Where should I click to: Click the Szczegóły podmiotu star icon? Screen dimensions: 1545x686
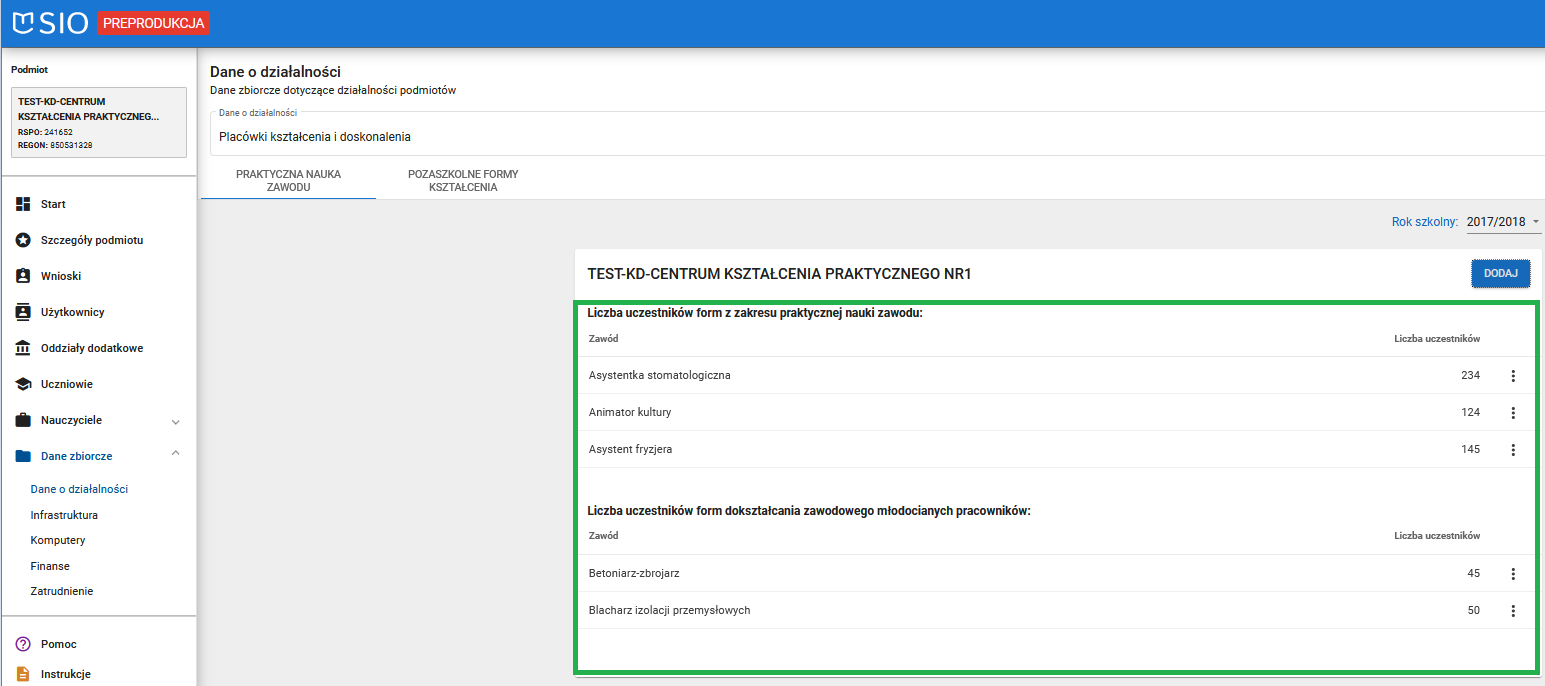pos(23,240)
